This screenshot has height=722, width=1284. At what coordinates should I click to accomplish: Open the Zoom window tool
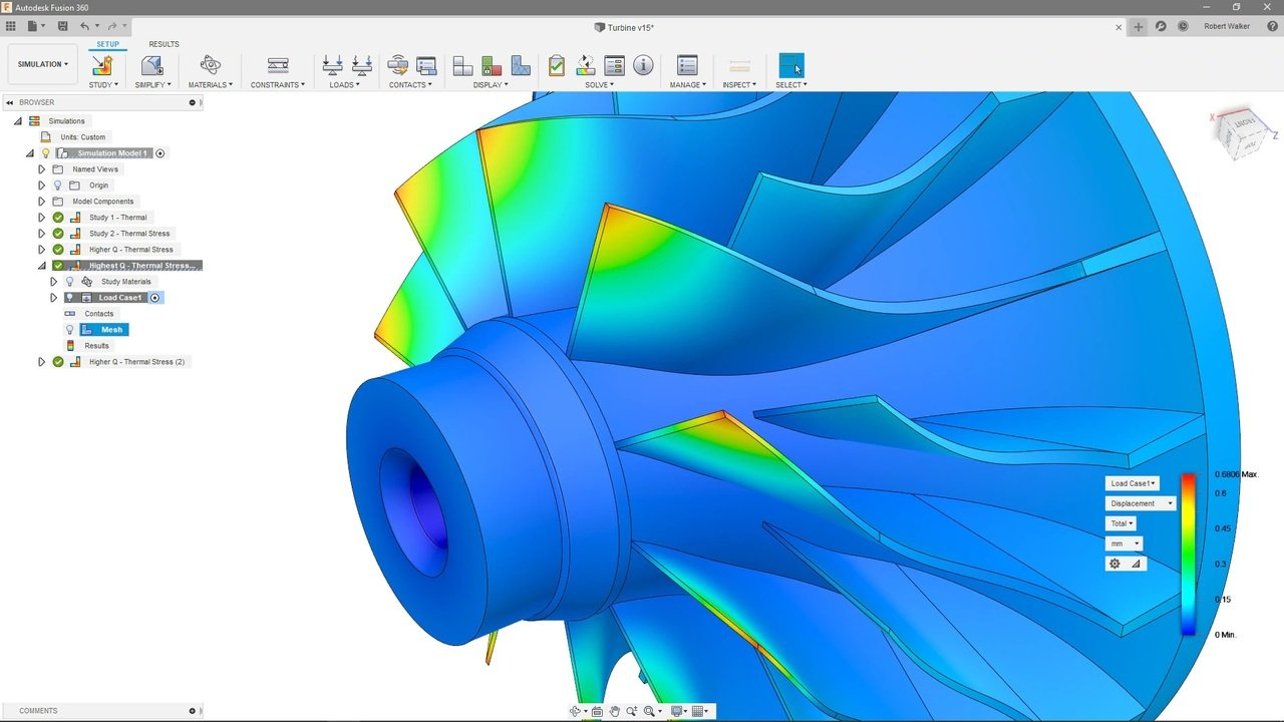point(650,711)
